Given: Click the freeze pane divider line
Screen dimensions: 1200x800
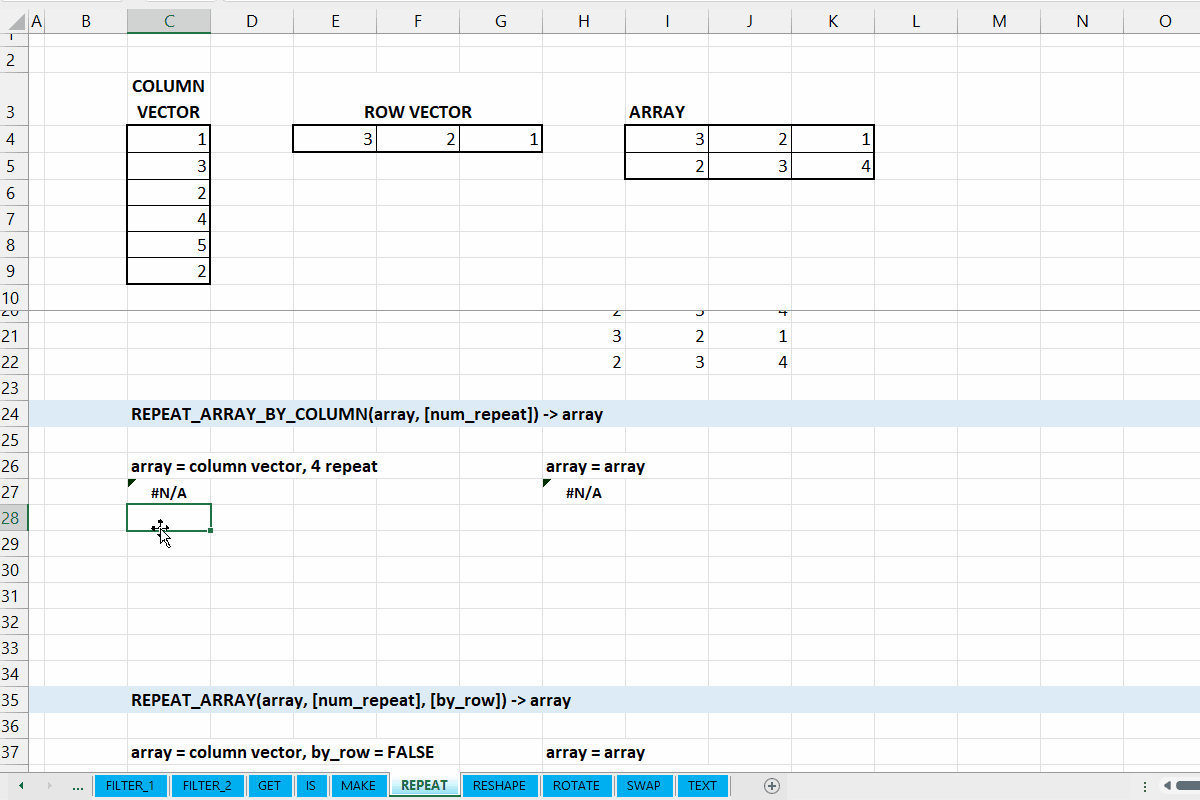Looking at the screenshot, I should coord(600,310).
